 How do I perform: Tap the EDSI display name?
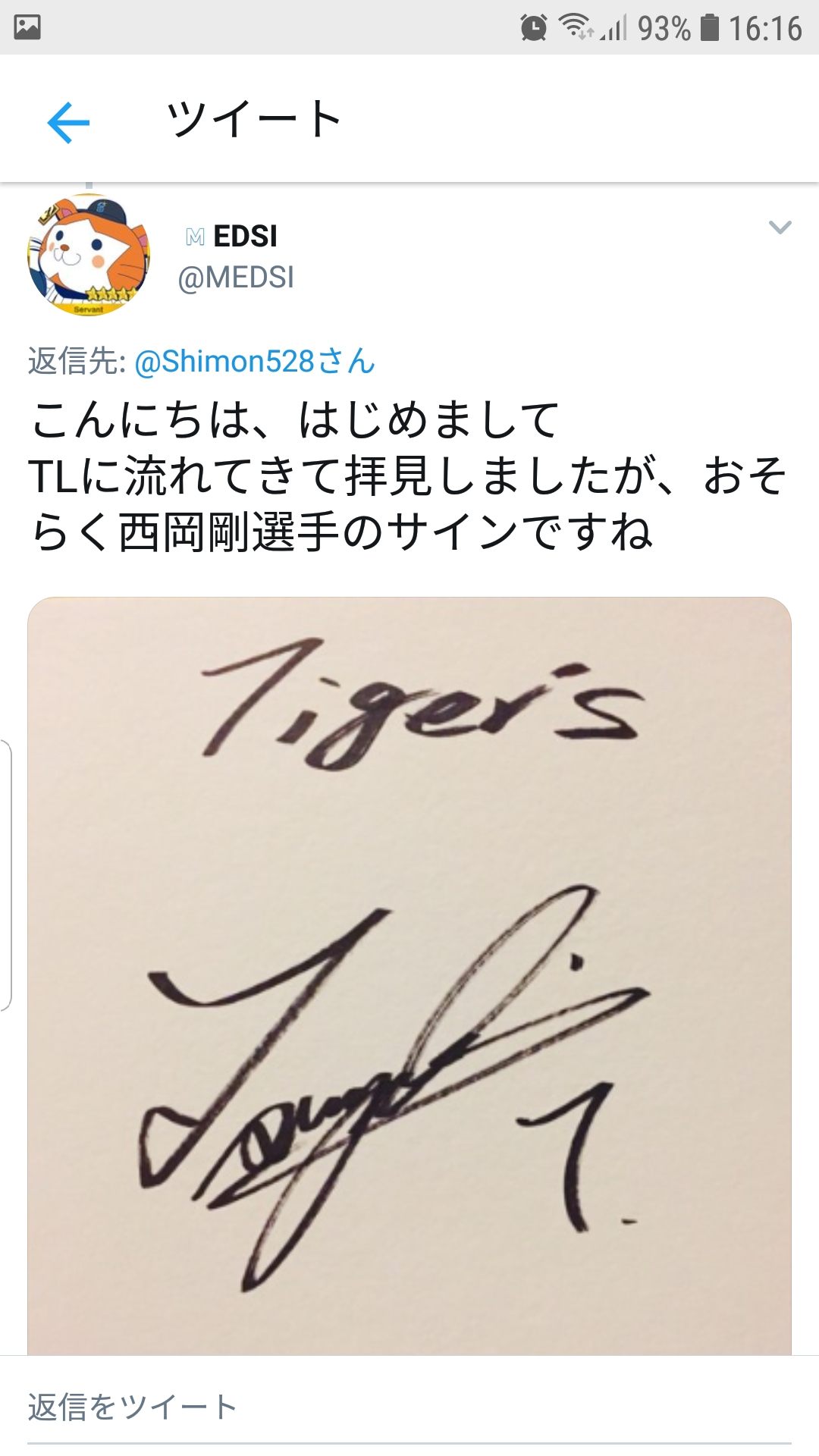(x=245, y=236)
